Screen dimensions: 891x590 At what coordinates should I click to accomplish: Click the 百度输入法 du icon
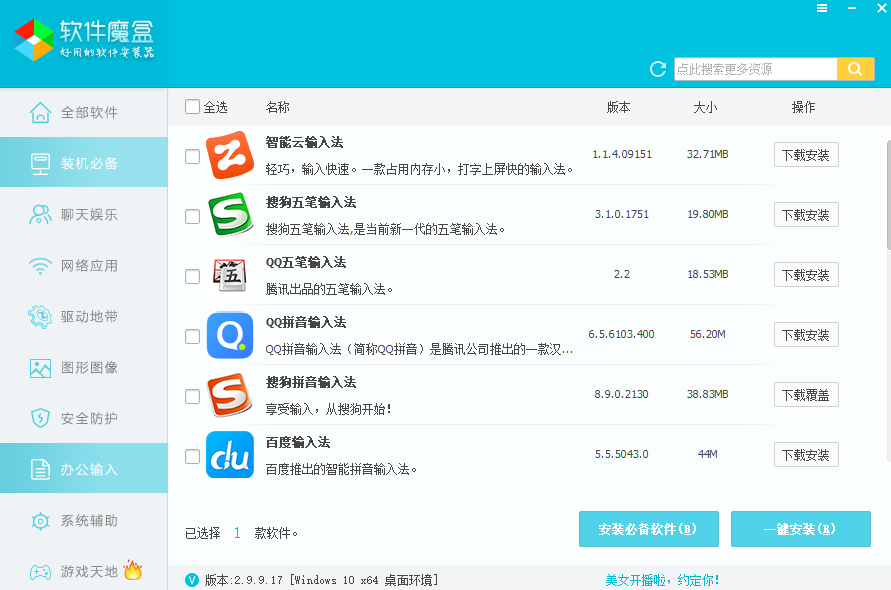tap(230, 455)
